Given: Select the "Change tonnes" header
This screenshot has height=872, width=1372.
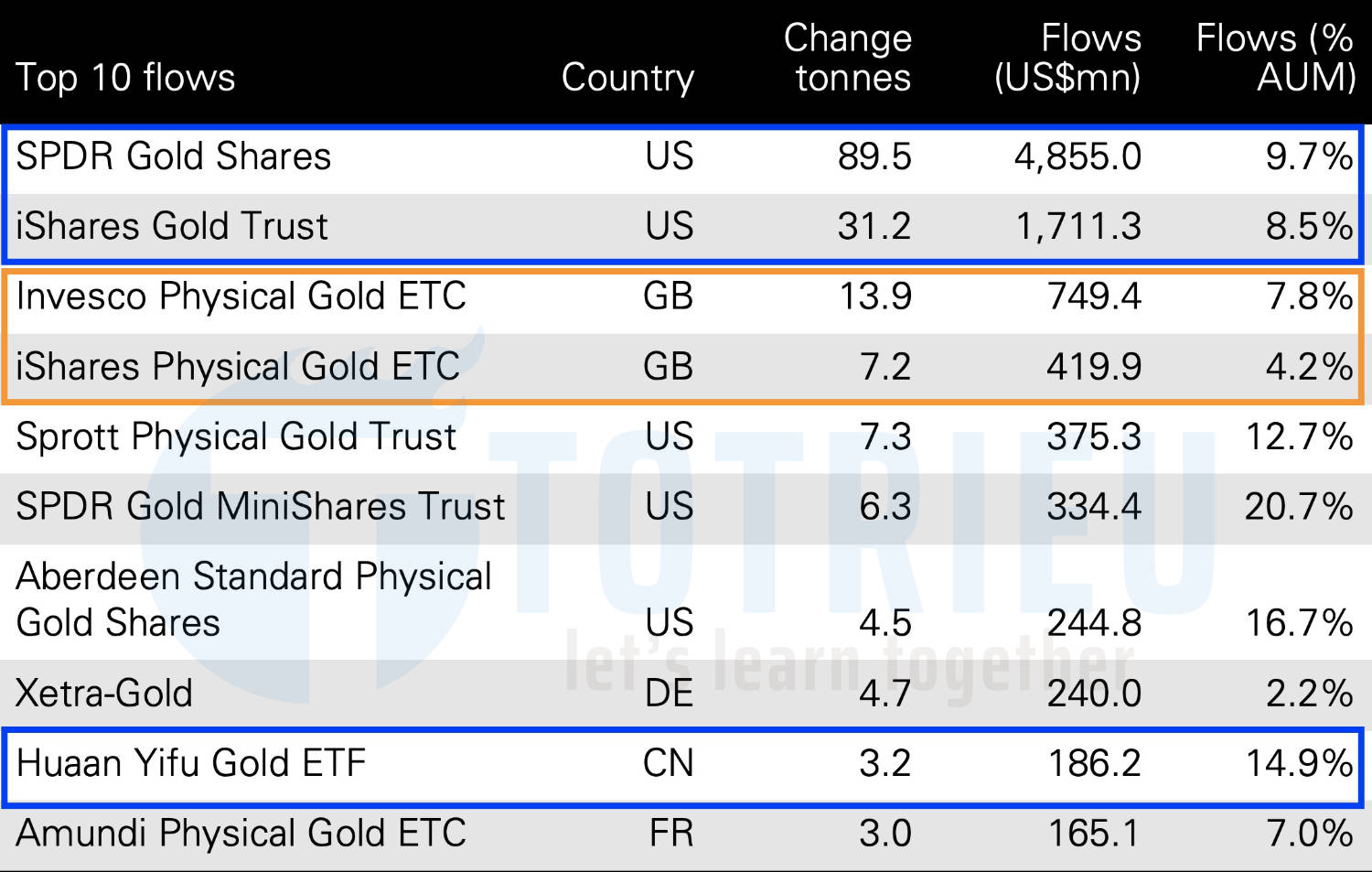Looking at the screenshot, I should point(848,58).
